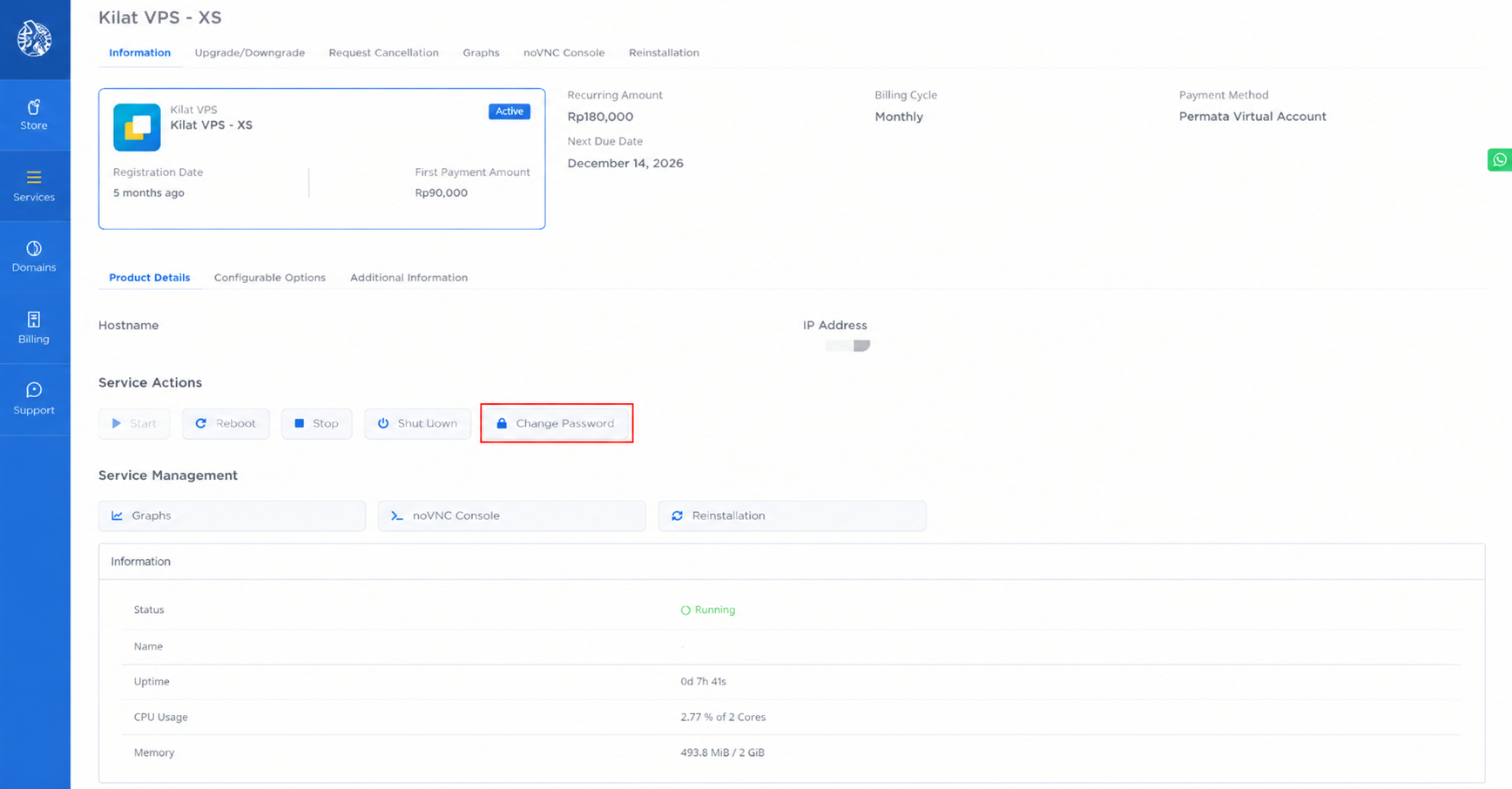Click the Change Password button
1512x789 pixels.
pyautogui.click(x=557, y=423)
